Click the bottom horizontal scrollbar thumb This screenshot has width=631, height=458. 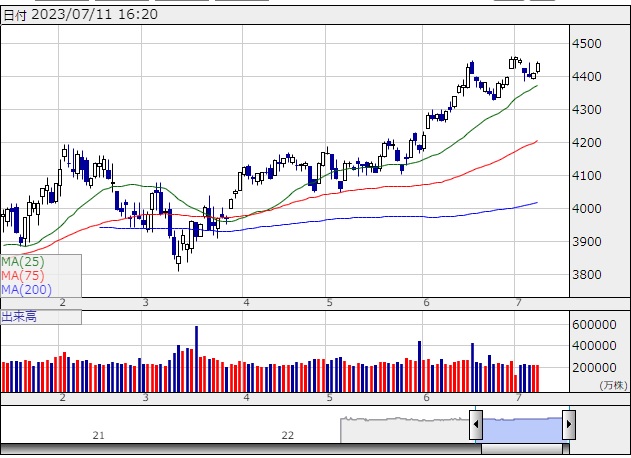pos(522,449)
